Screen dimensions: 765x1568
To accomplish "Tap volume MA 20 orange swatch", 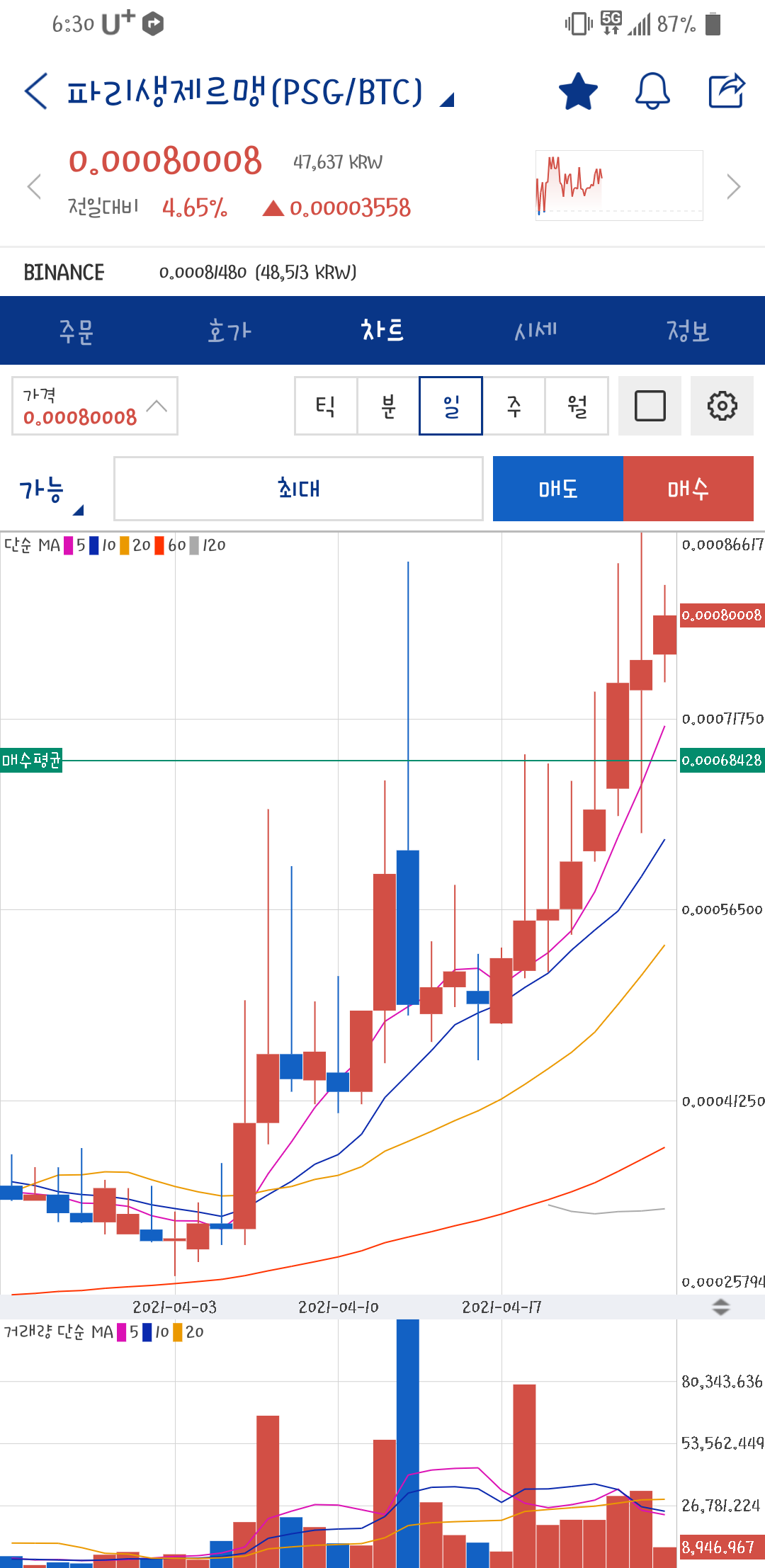I will [177, 1332].
